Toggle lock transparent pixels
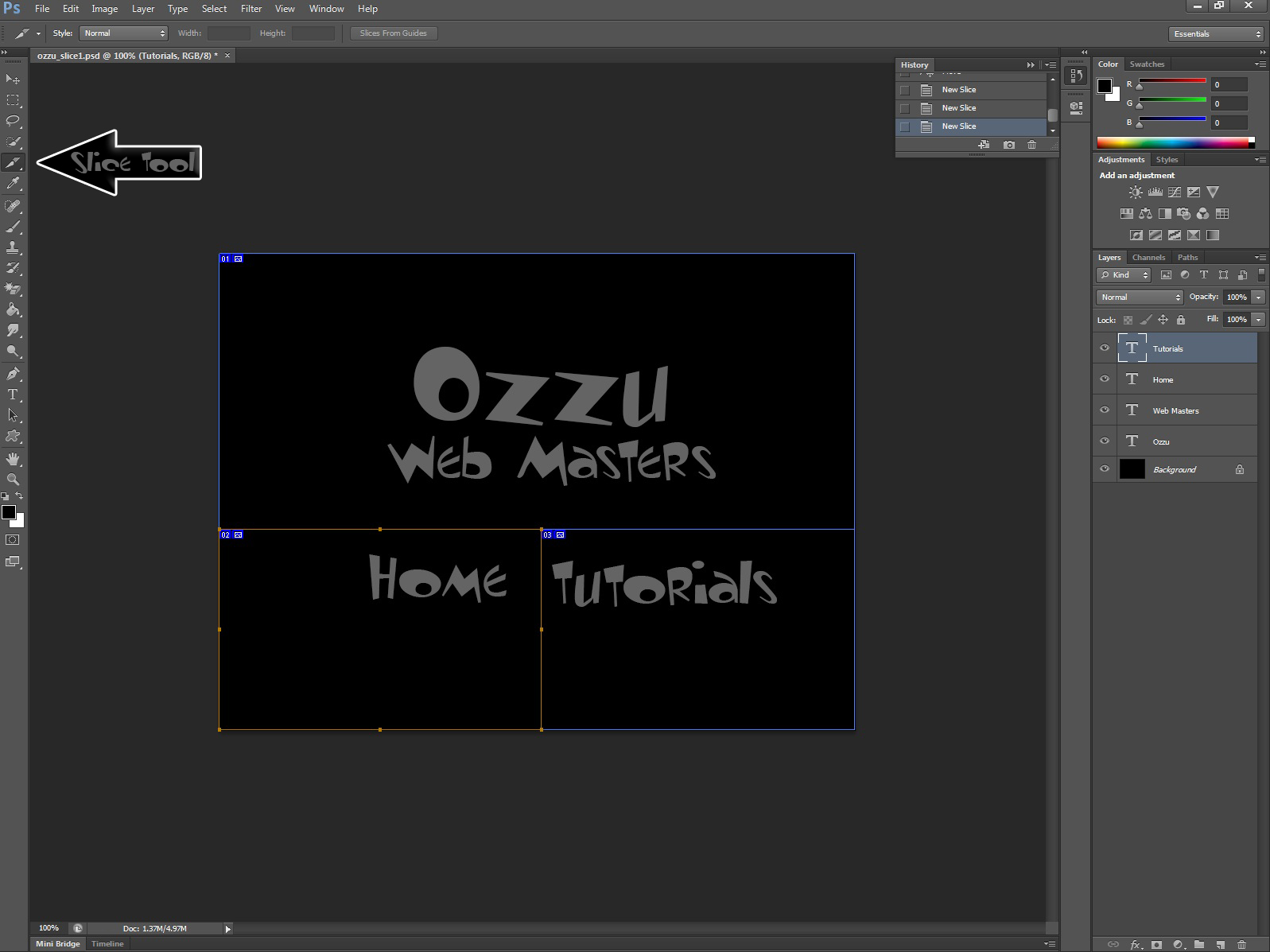Screen dimensions: 1270x952 point(1128,320)
